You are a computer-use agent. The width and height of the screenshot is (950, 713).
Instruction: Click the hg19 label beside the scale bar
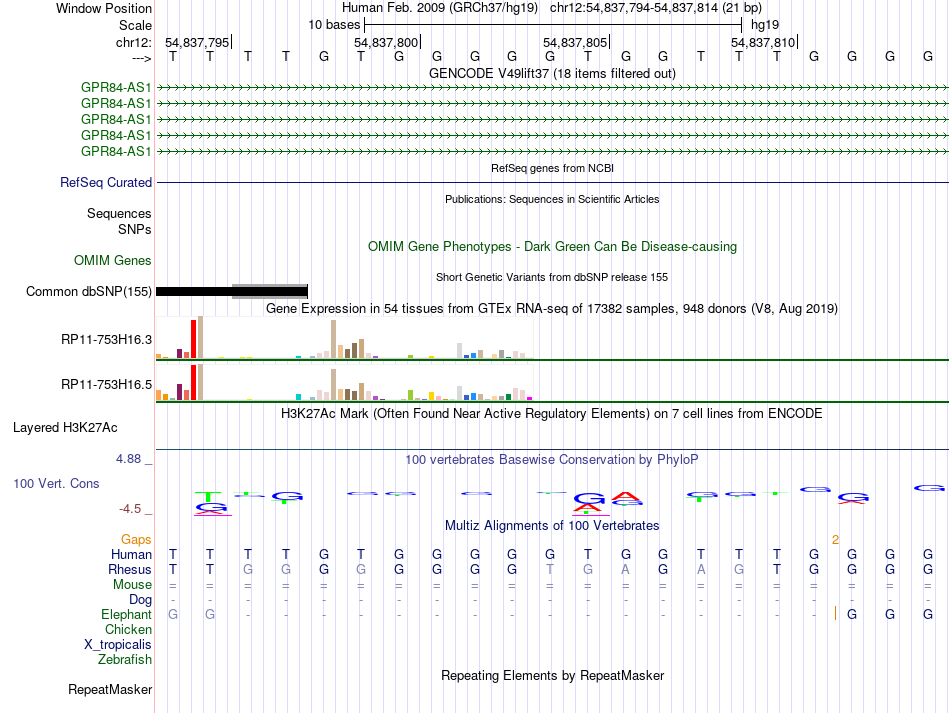tap(765, 25)
